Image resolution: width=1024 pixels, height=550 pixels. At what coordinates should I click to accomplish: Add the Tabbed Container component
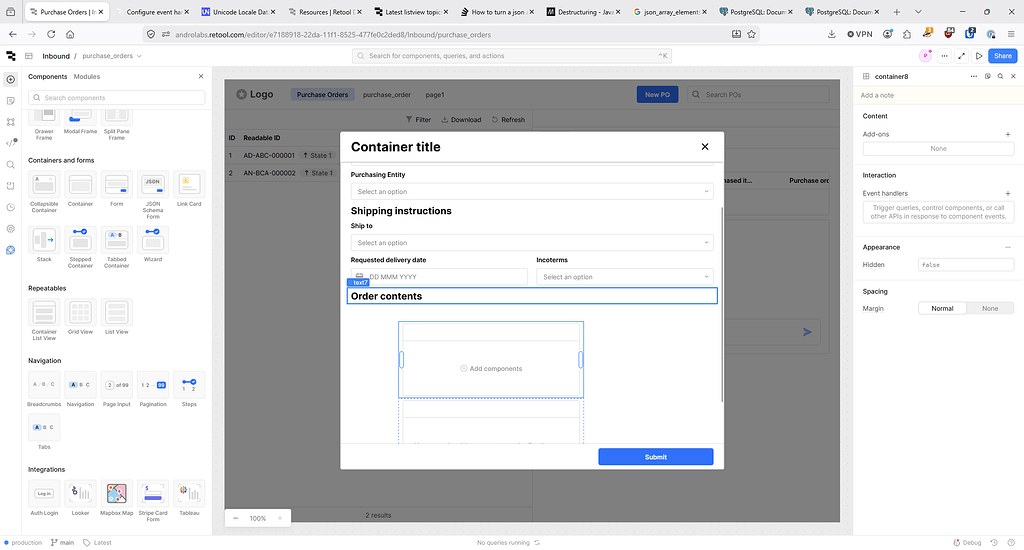pos(117,248)
